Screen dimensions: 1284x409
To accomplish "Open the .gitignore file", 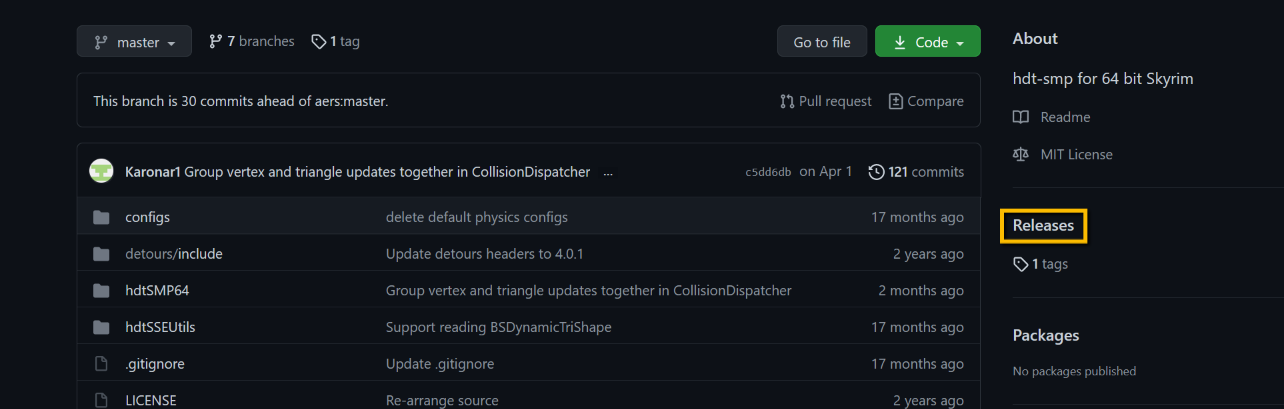I will click(155, 364).
